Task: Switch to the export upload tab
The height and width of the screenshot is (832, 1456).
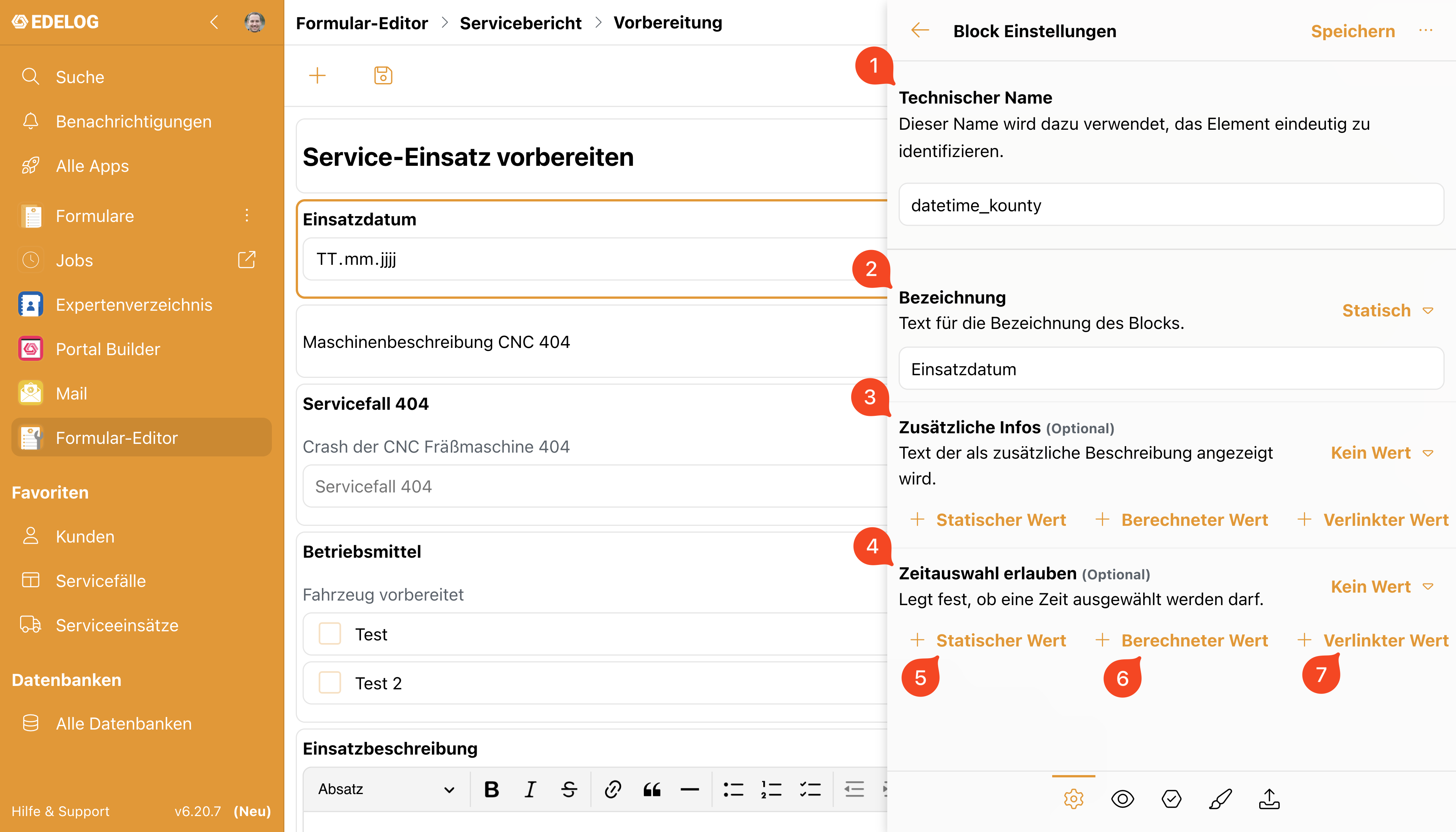Action: tap(1269, 798)
